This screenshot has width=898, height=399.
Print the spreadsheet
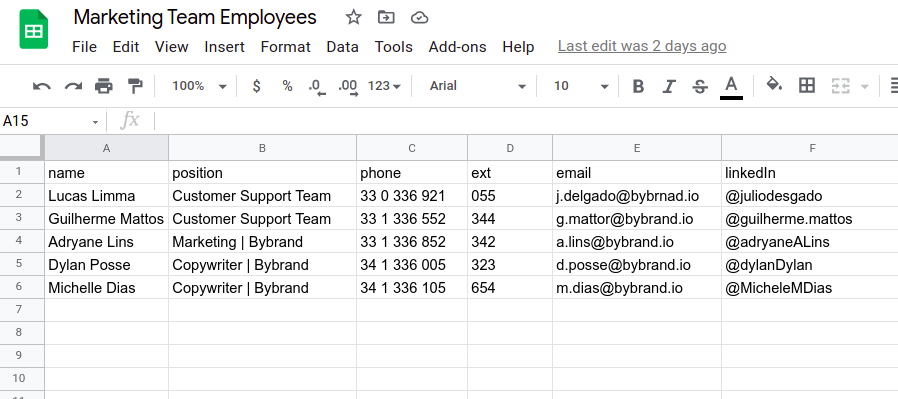[104, 86]
